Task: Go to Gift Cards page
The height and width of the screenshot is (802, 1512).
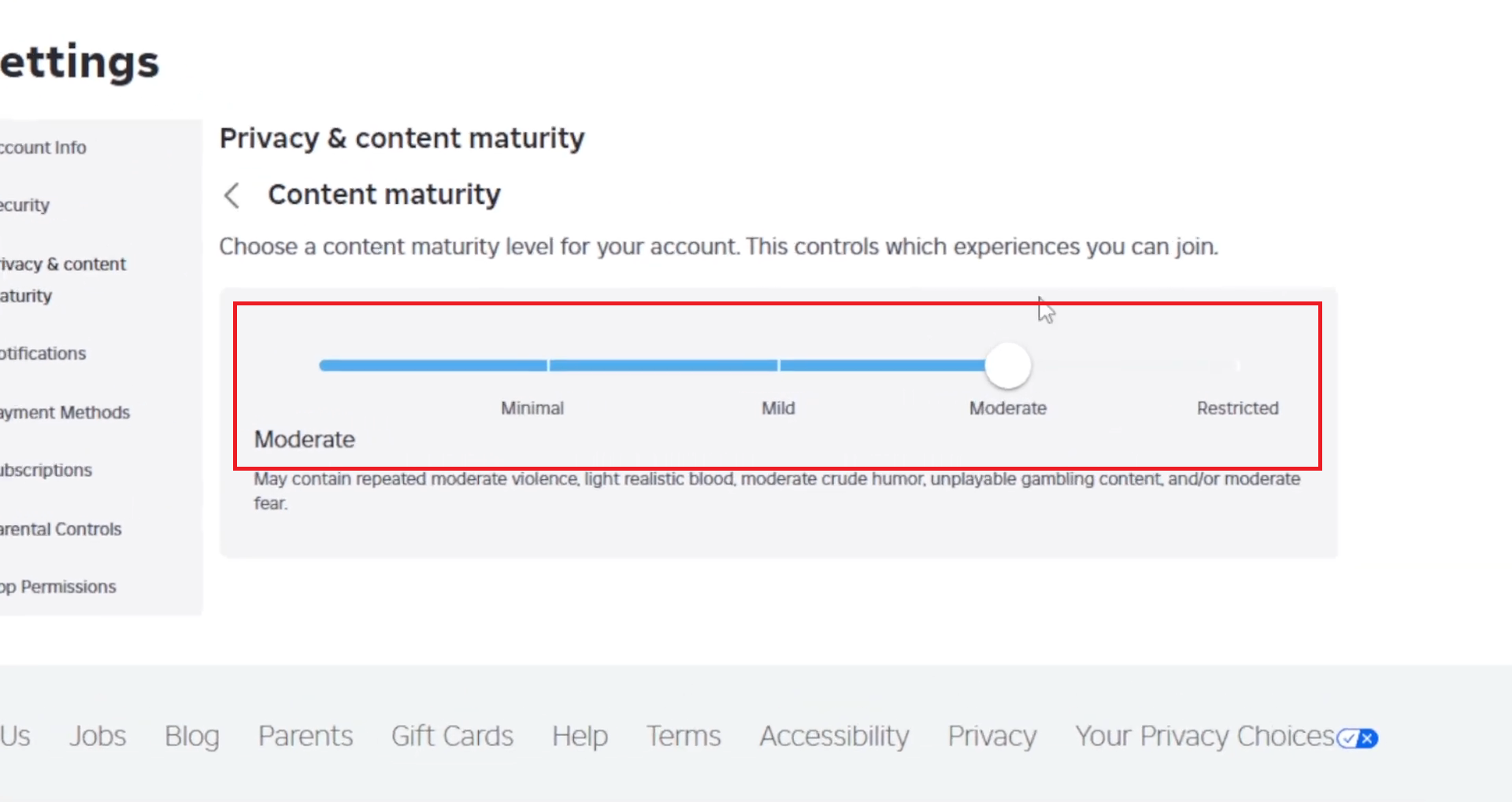Action: pyautogui.click(x=452, y=736)
